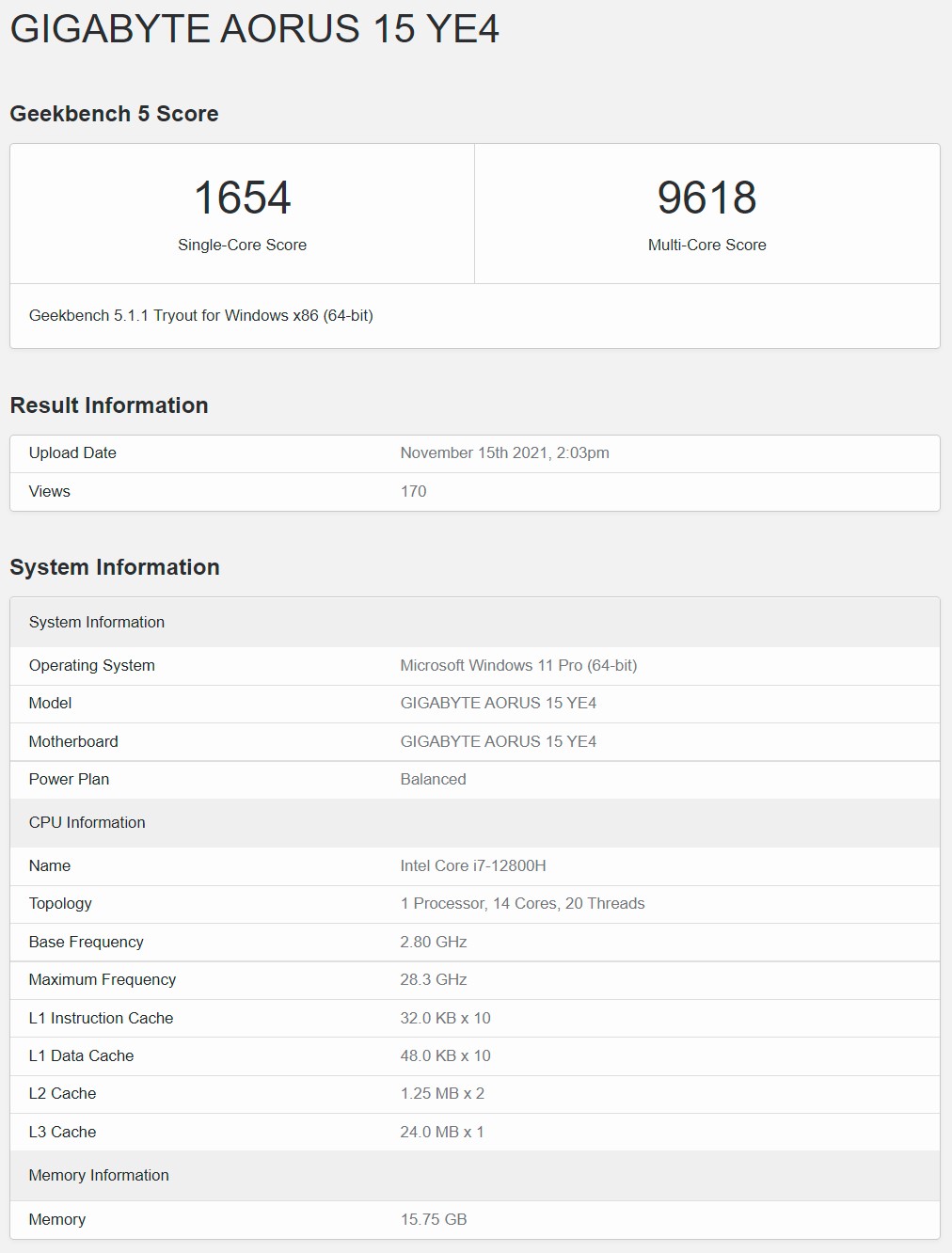
Task: Click the CPU Name label
Action: [x=50, y=865]
